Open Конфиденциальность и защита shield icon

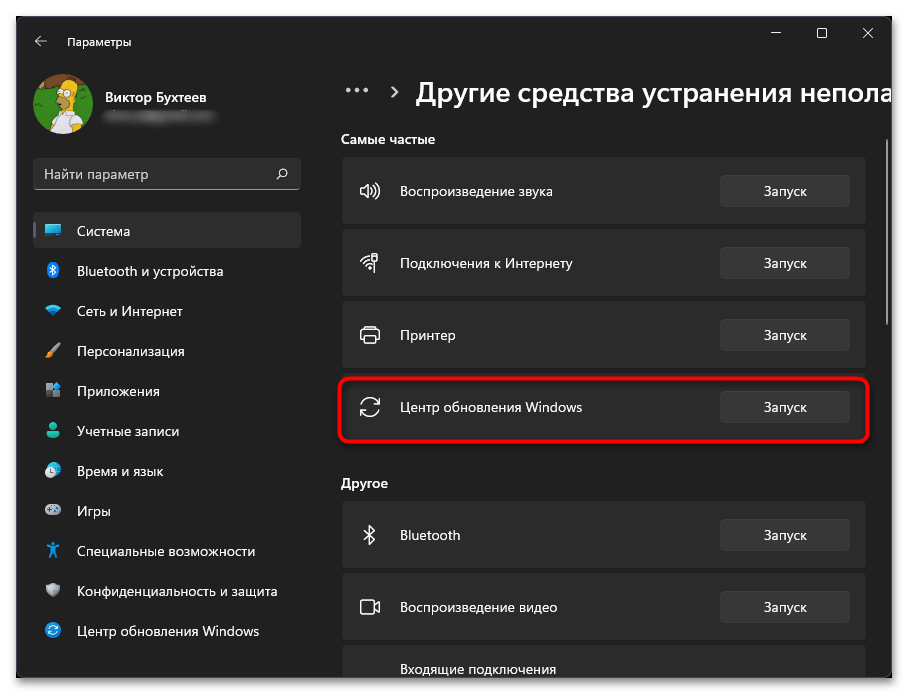[x=53, y=590]
